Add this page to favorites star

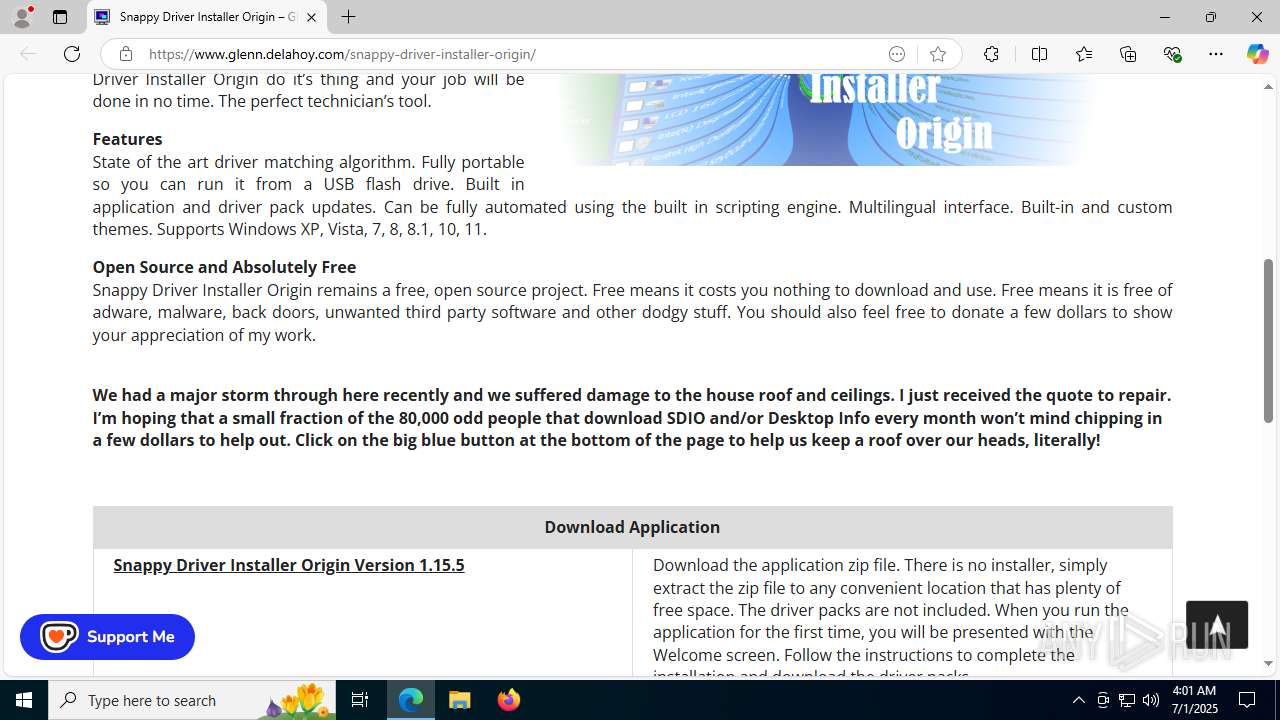click(937, 54)
